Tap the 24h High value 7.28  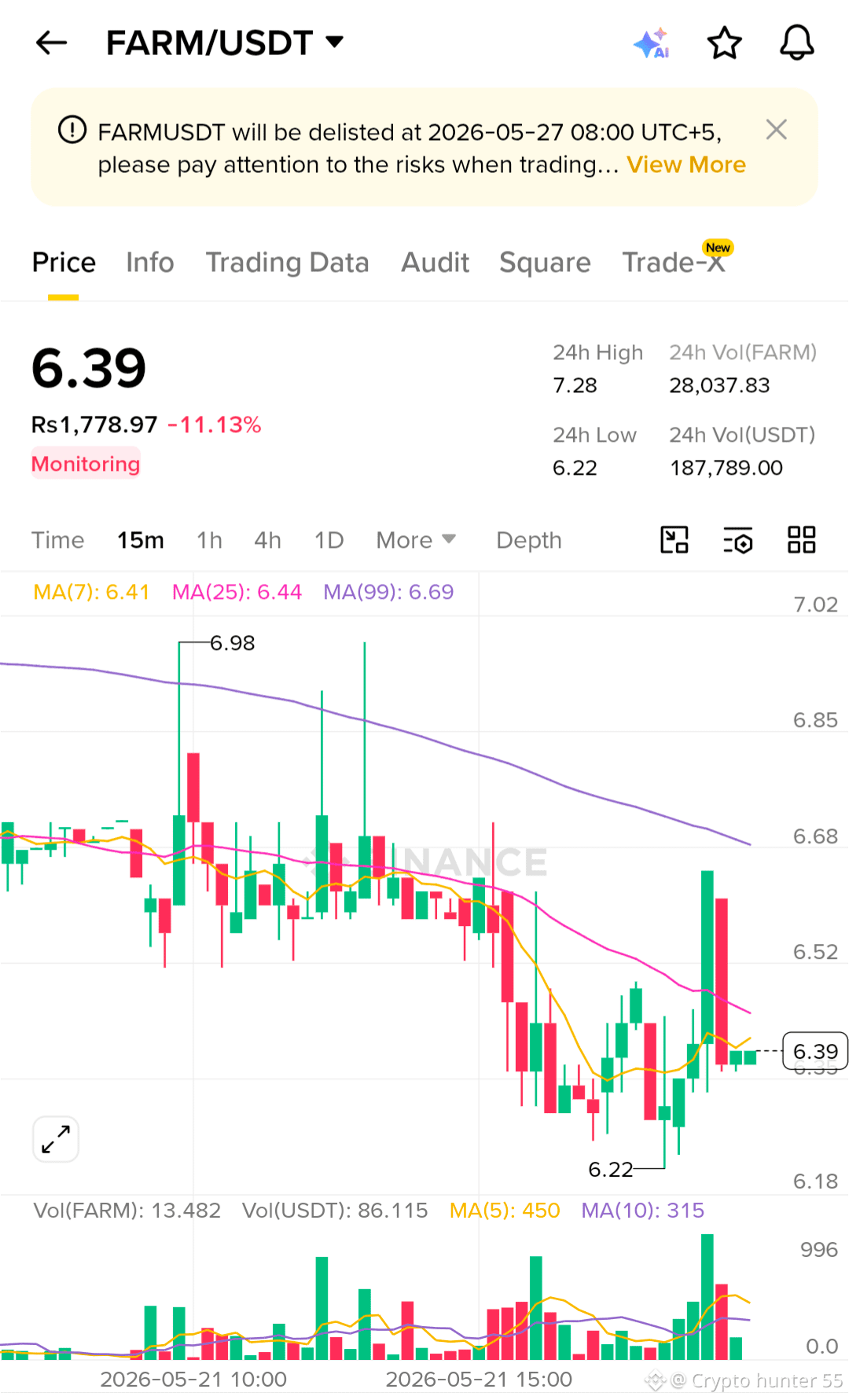click(x=575, y=385)
